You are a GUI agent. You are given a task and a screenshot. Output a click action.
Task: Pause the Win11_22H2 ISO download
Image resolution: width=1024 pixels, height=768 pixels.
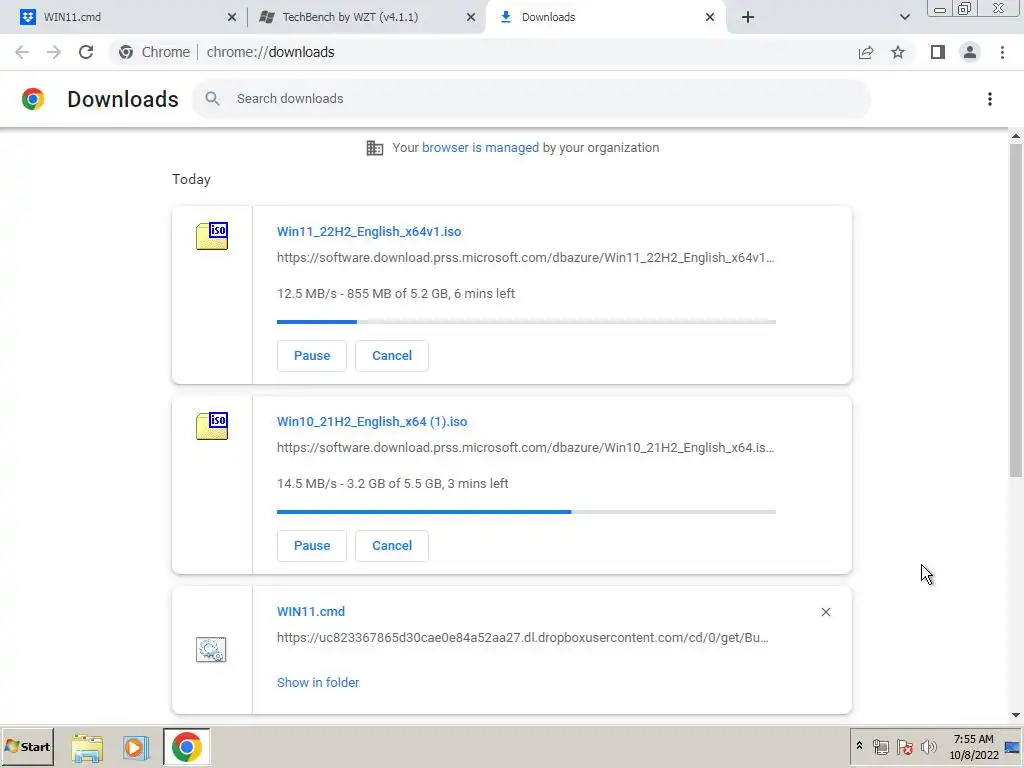point(312,356)
